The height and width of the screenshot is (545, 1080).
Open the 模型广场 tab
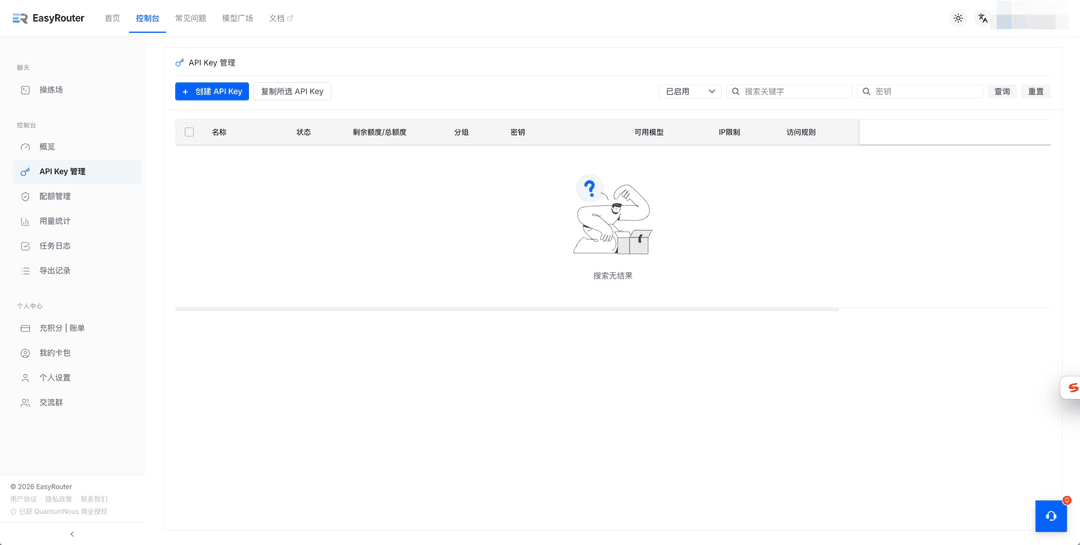[238, 19]
